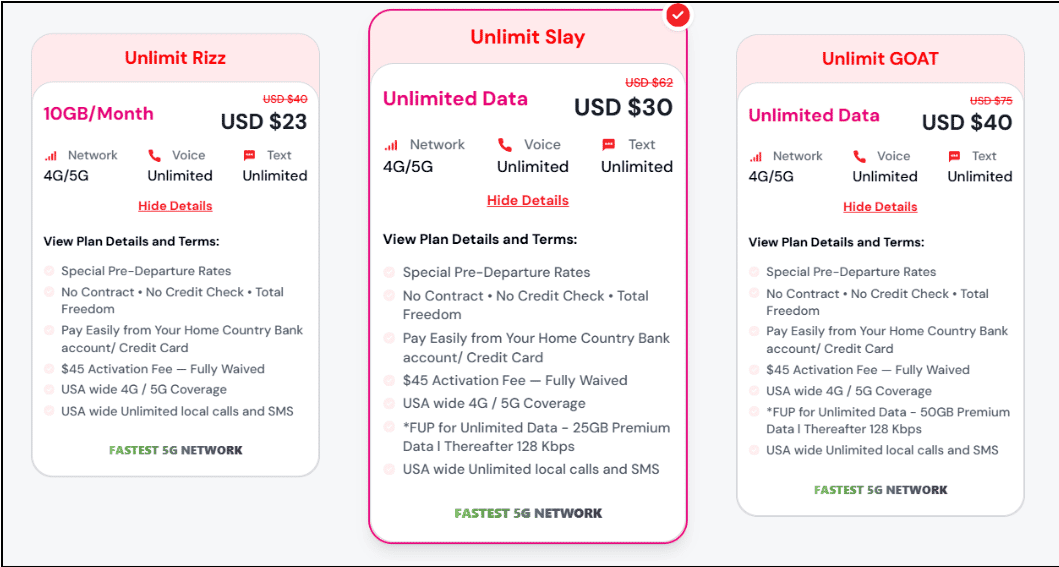
Task: Click the Text message icon in Unlimit GOAT
Action: [x=954, y=157]
